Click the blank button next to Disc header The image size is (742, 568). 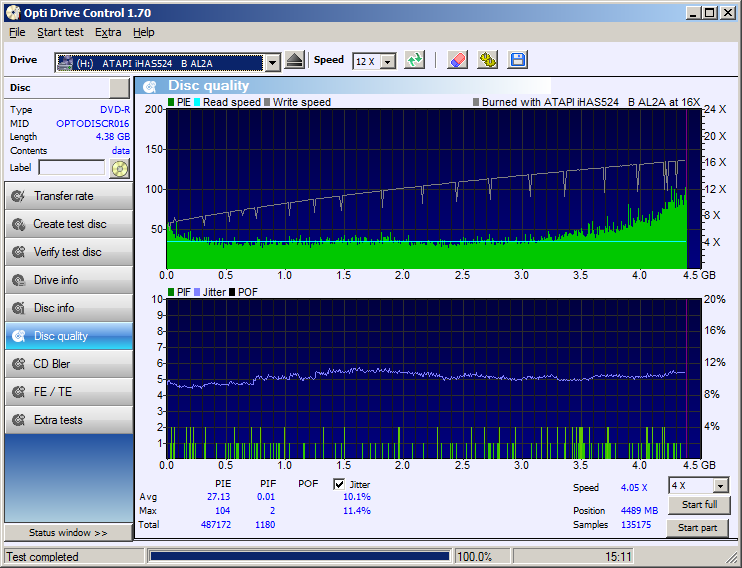point(119,88)
